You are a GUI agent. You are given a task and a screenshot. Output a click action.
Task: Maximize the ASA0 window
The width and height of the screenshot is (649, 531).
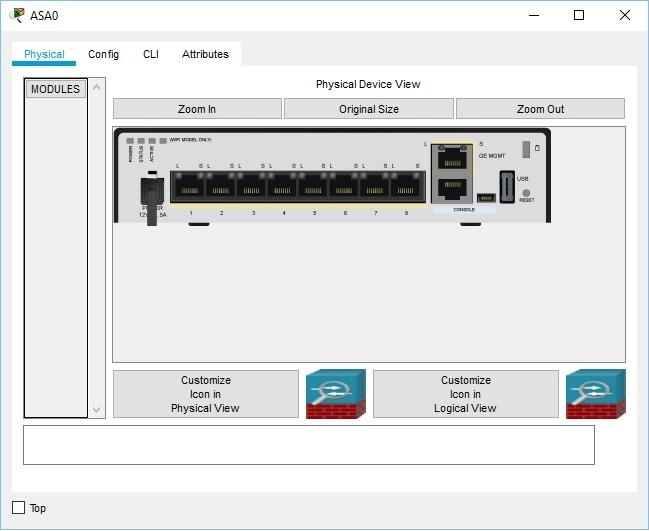pyautogui.click(x=579, y=15)
